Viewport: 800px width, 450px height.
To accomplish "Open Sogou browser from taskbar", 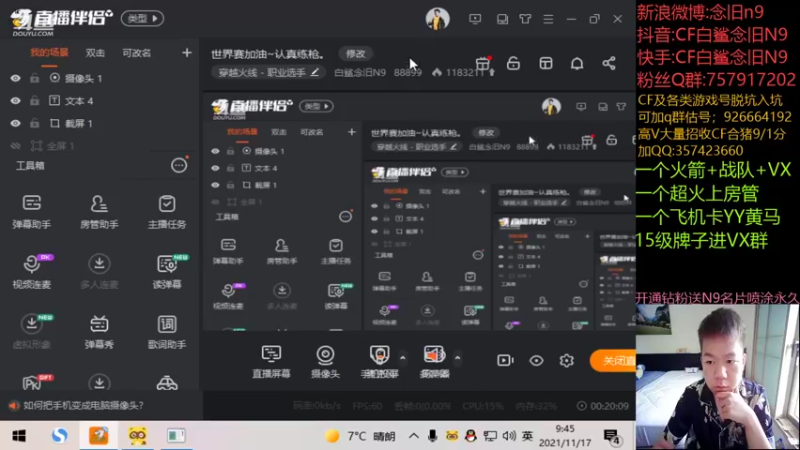I will click(x=59, y=436).
